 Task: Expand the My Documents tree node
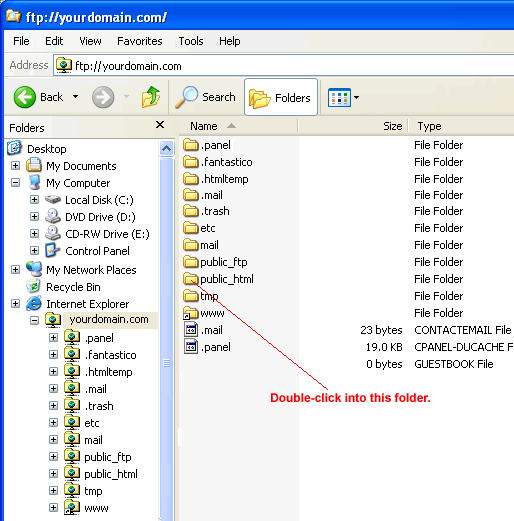pyautogui.click(x=15, y=165)
